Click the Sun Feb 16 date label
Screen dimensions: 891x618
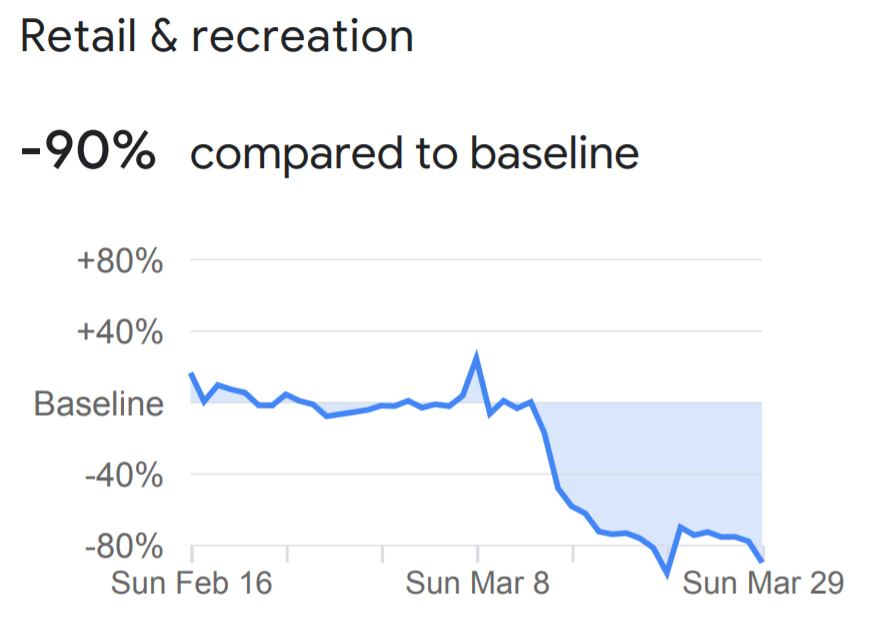pos(191,583)
